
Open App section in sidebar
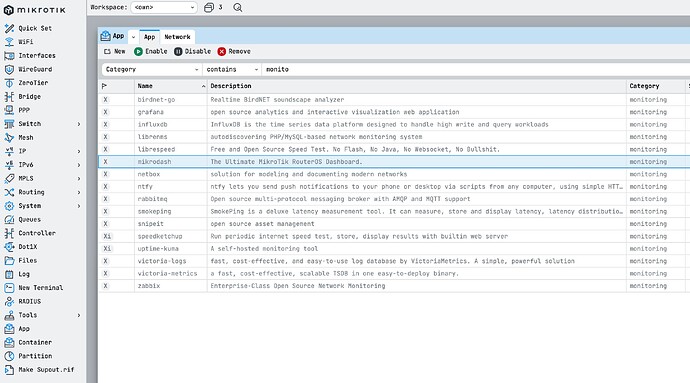pyautogui.click(x=24, y=328)
